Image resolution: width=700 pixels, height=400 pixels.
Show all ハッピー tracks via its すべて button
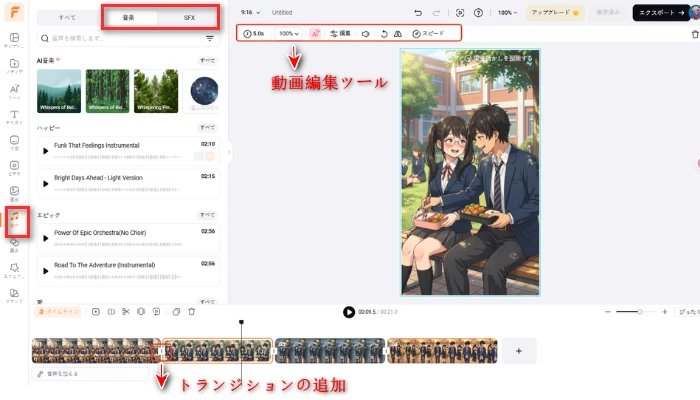click(x=207, y=128)
